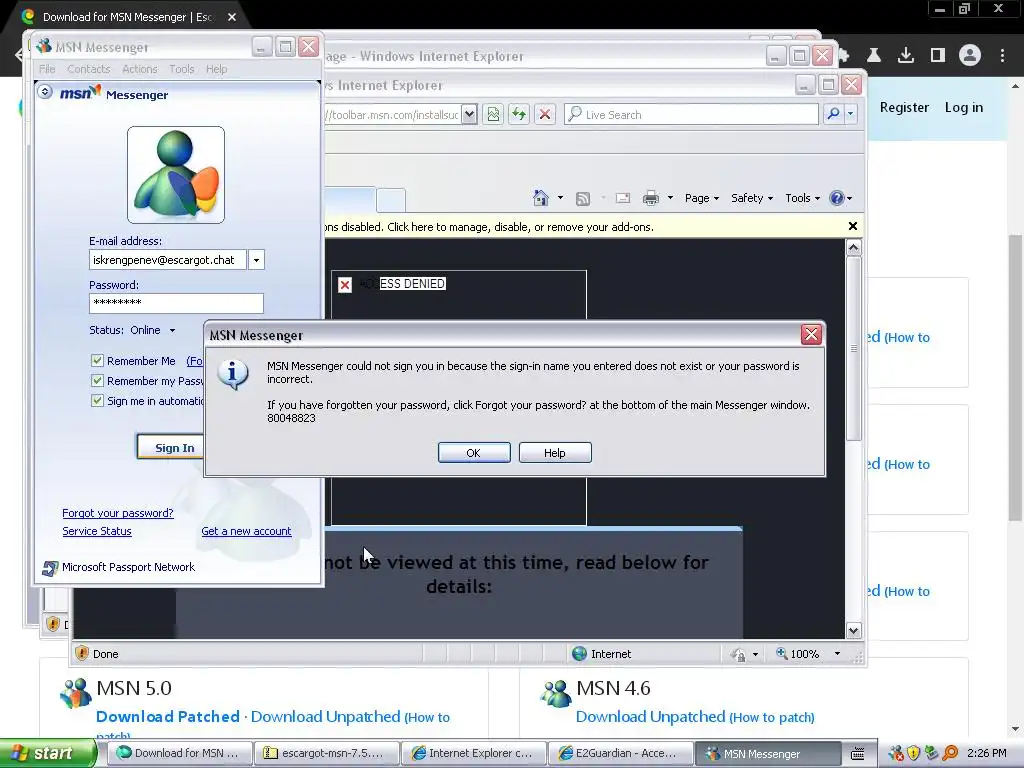Open the Messenger Tools menu
Image resolution: width=1024 pixels, height=768 pixels.
[182, 69]
